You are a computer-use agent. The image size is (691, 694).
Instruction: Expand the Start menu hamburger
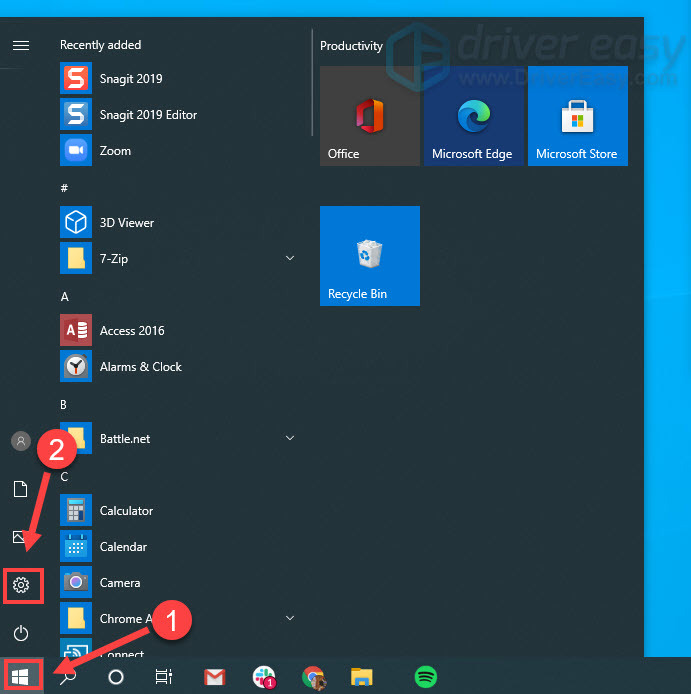tap(21, 45)
